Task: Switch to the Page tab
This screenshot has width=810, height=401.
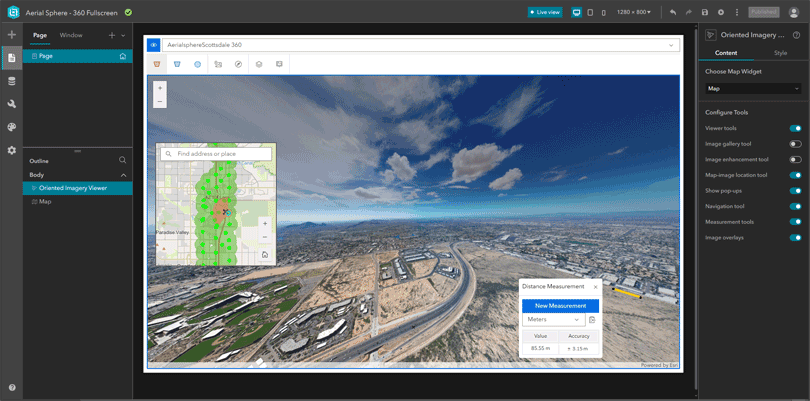Action: click(x=40, y=36)
